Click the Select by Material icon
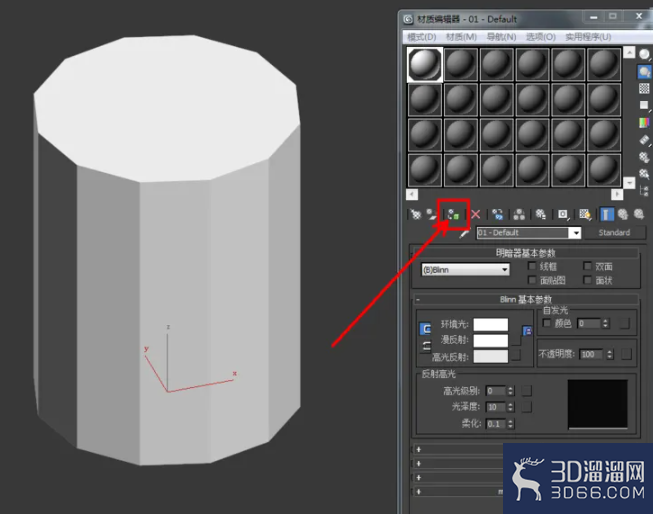653x514 pixels. tap(644, 174)
